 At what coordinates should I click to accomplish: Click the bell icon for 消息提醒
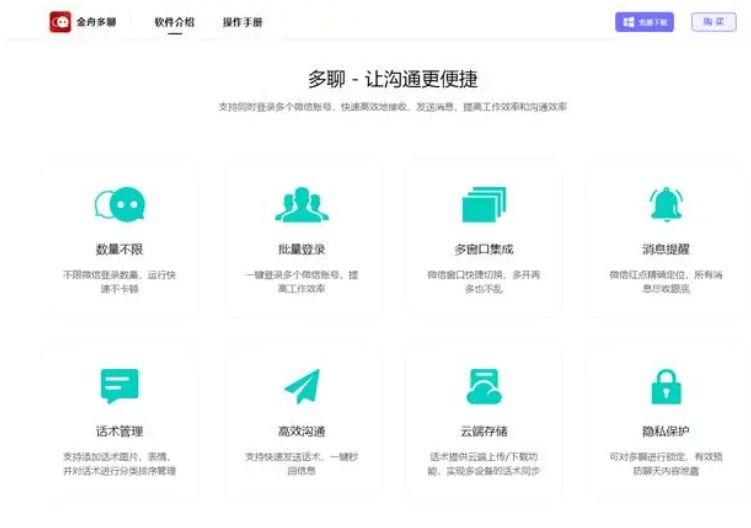click(665, 204)
